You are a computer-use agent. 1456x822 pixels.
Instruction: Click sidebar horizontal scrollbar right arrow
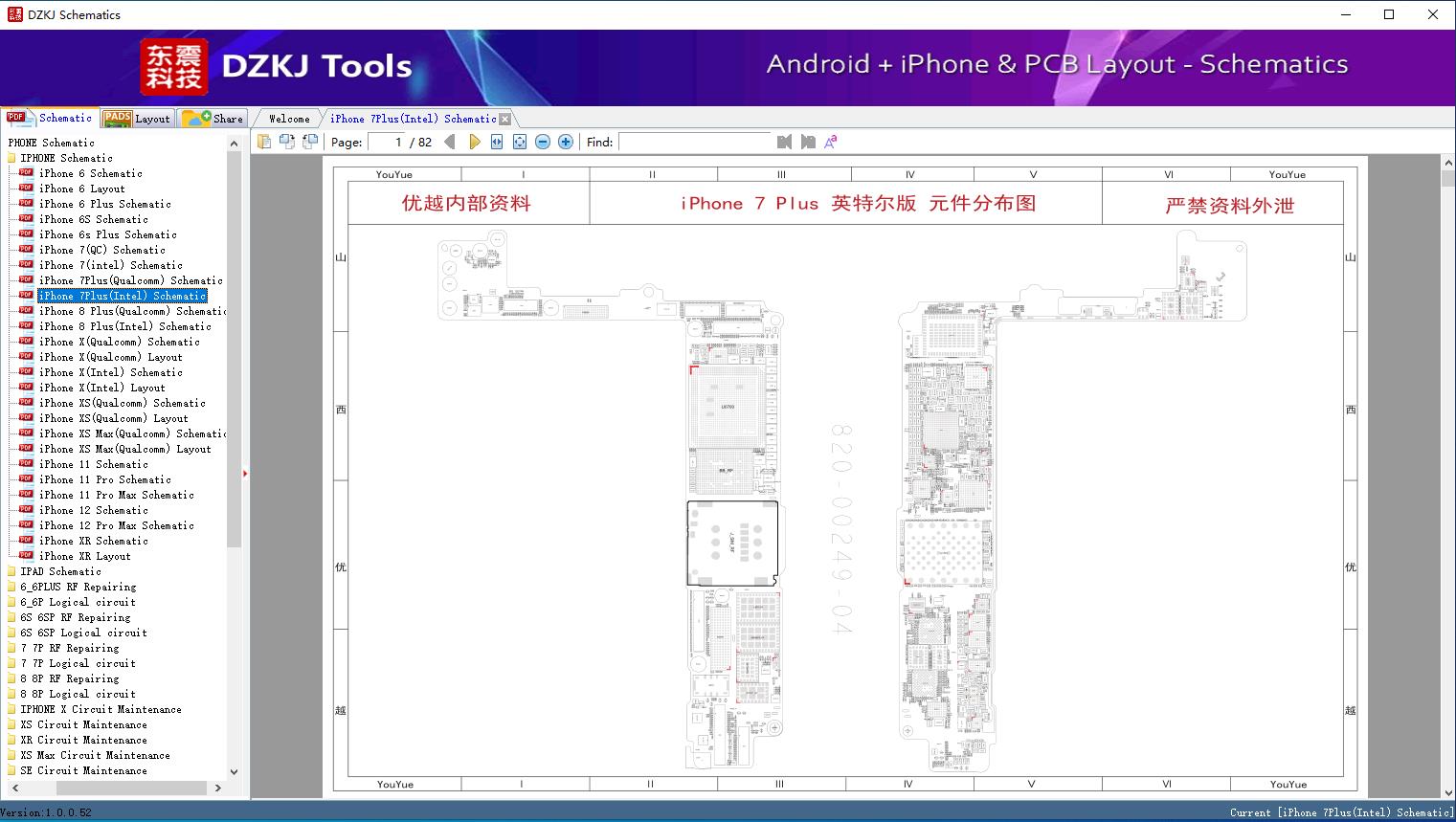click(217, 788)
